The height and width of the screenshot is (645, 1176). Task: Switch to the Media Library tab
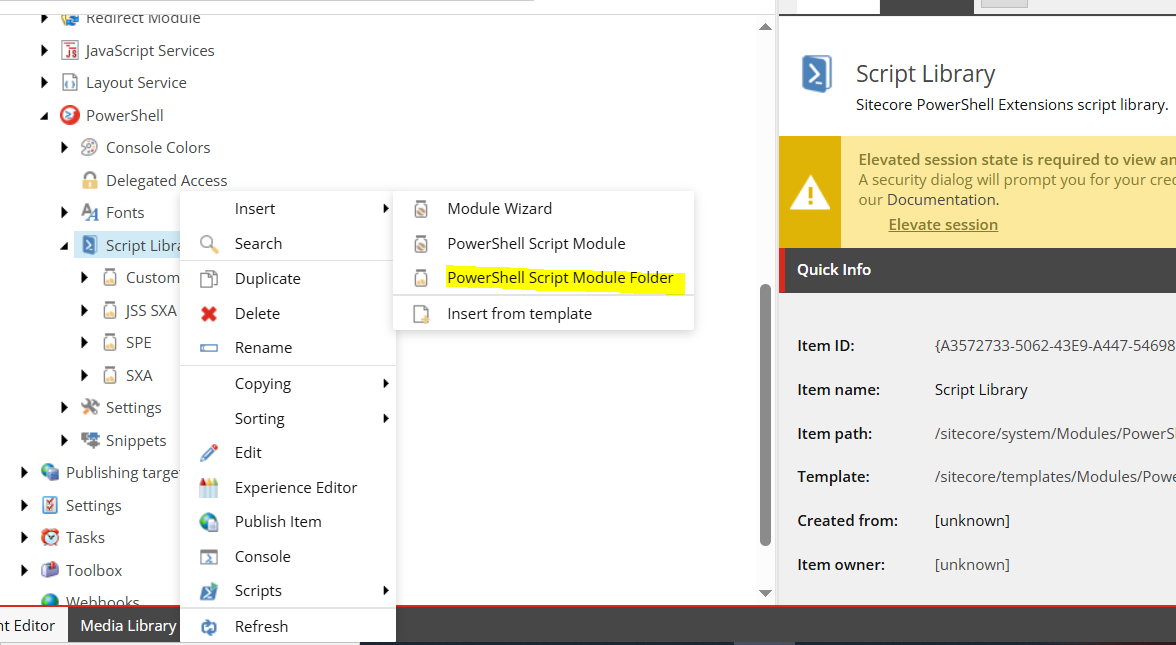(128, 626)
